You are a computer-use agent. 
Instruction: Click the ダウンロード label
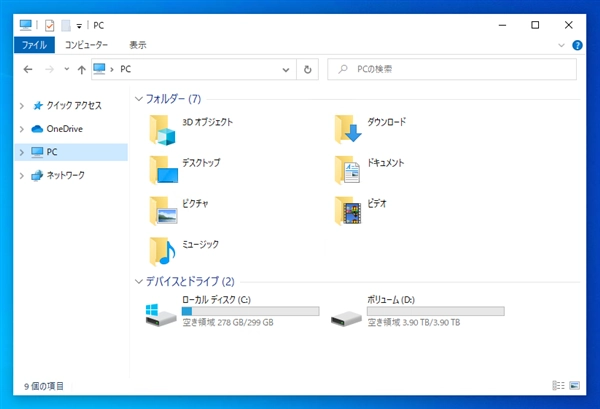pos(386,122)
